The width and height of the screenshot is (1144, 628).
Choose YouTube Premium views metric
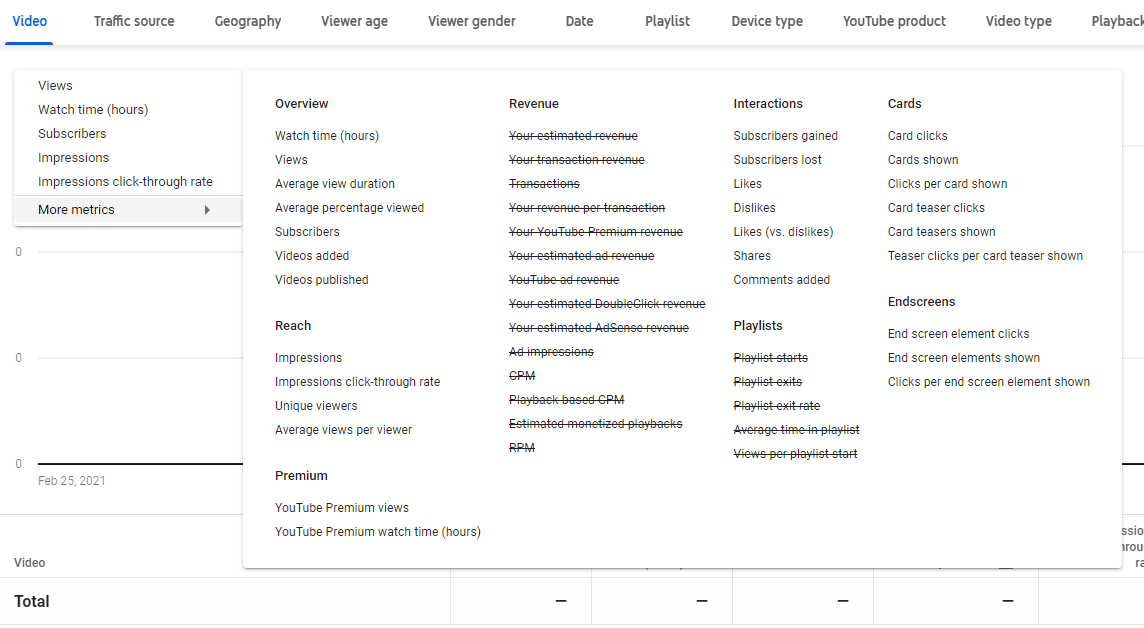(341, 507)
